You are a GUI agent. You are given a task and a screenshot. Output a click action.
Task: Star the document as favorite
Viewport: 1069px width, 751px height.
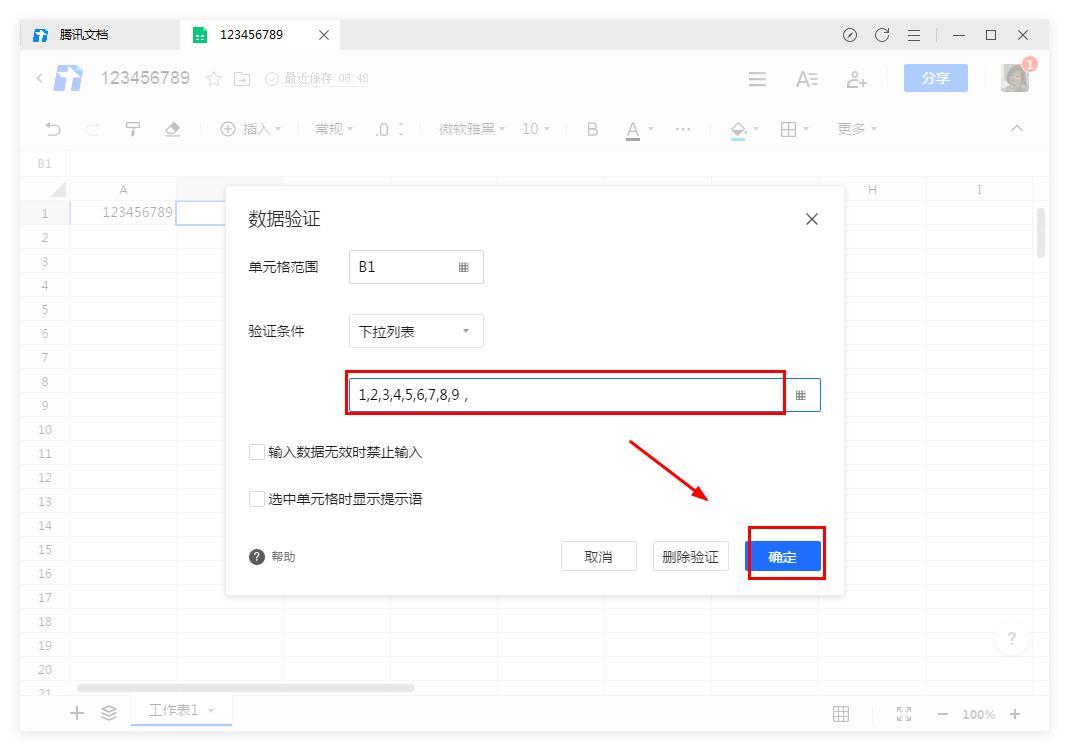(x=214, y=79)
